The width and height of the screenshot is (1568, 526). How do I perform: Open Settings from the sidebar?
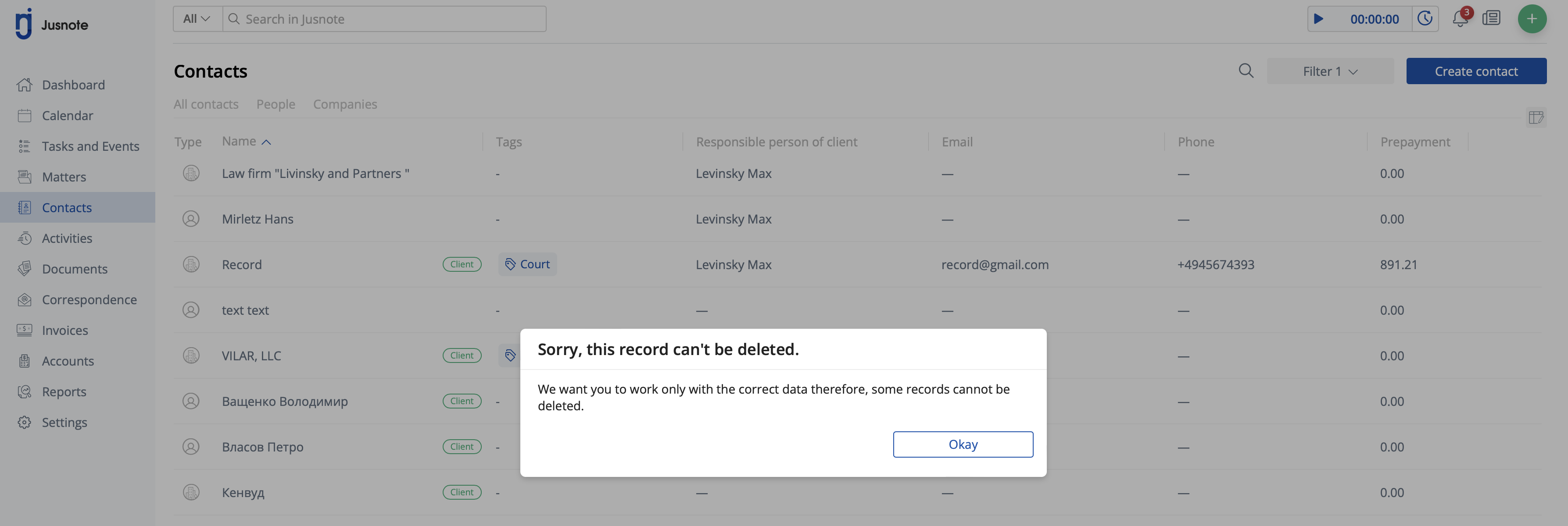(x=64, y=422)
